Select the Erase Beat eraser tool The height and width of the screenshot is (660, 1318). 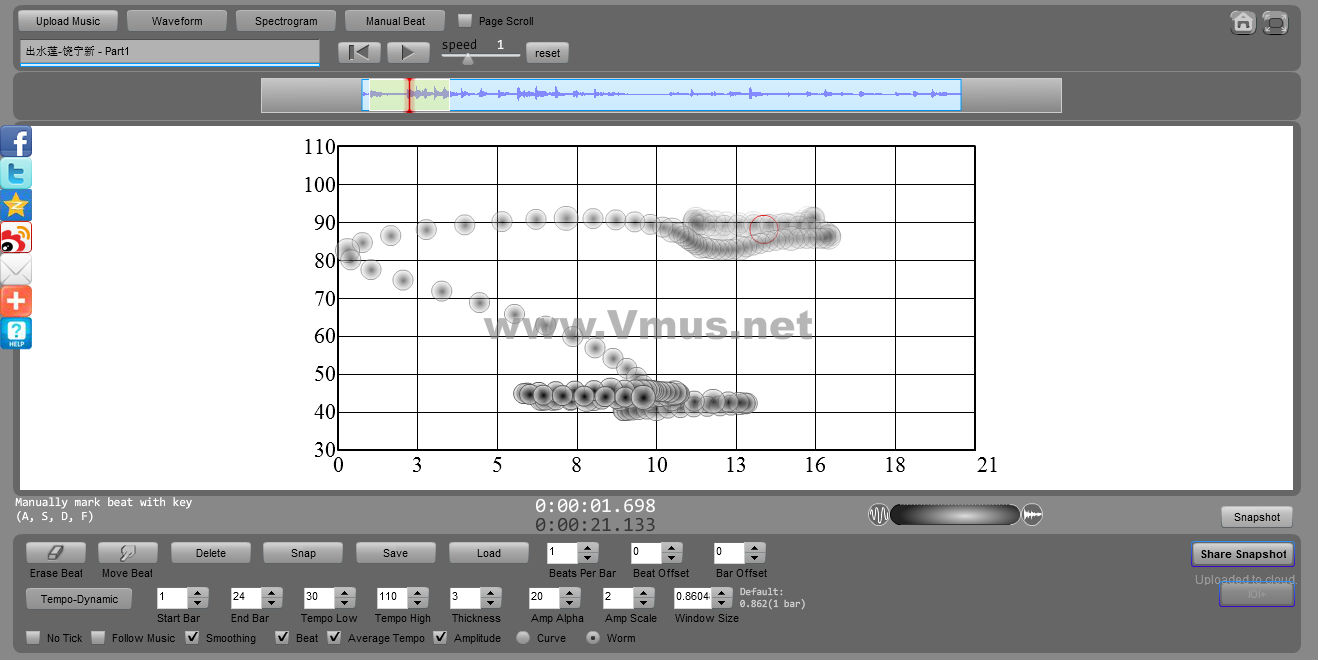(56, 552)
